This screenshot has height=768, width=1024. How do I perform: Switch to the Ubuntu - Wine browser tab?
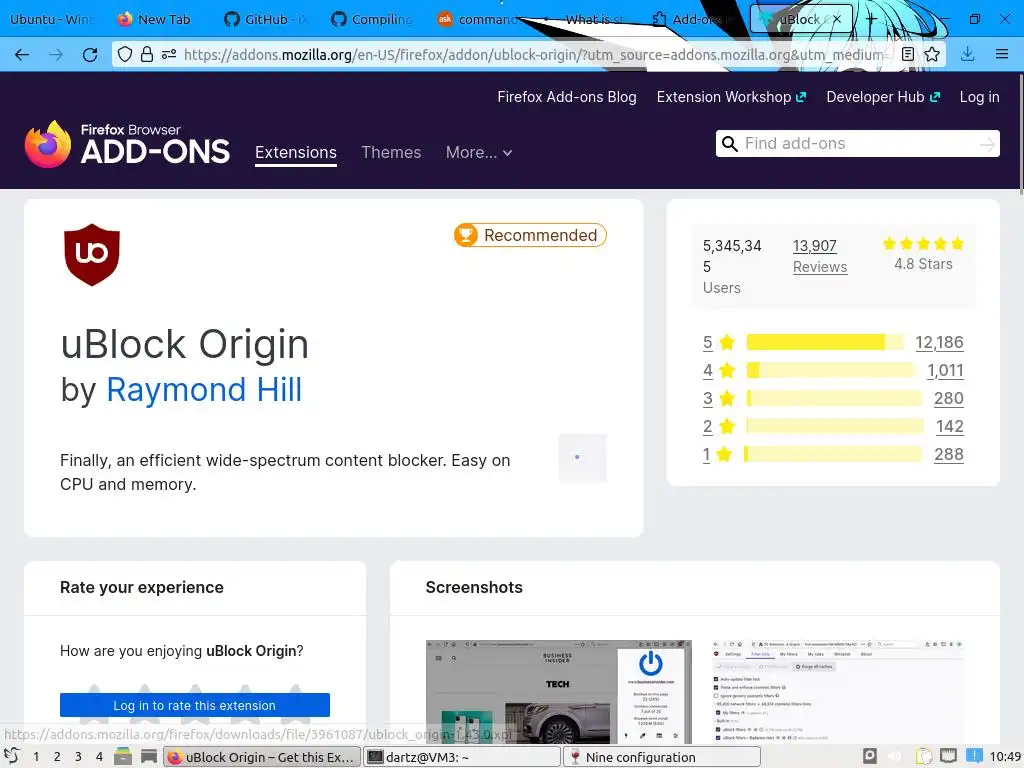[52, 19]
